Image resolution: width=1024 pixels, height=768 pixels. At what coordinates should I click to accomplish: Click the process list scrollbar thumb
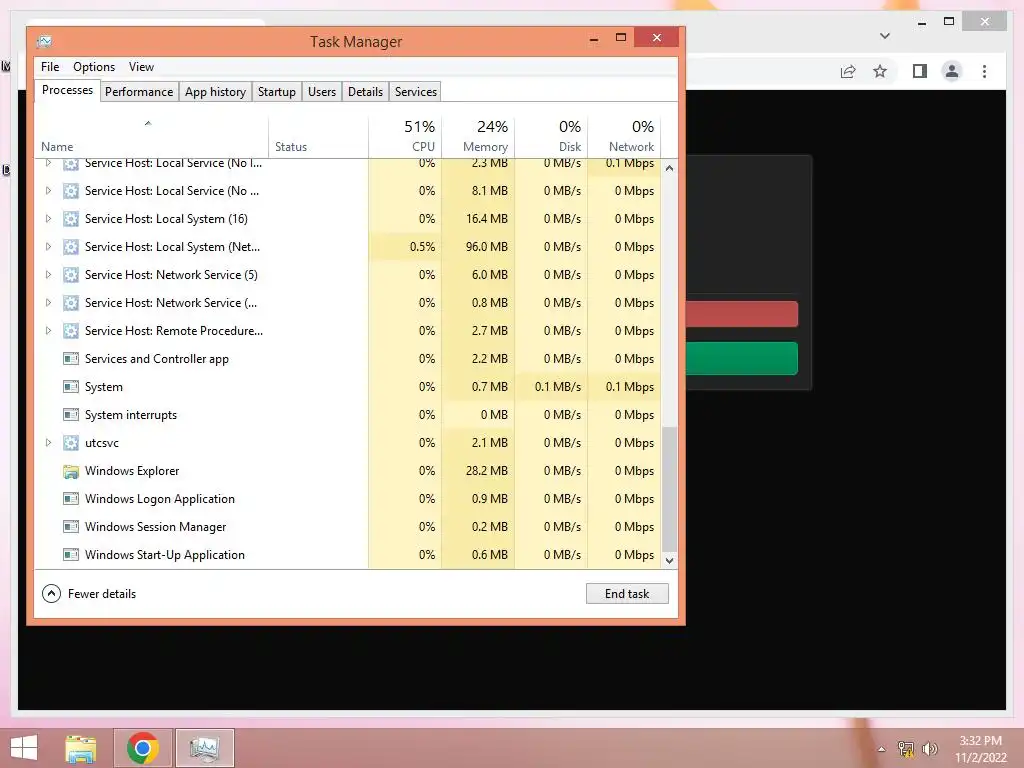click(x=669, y=488)
